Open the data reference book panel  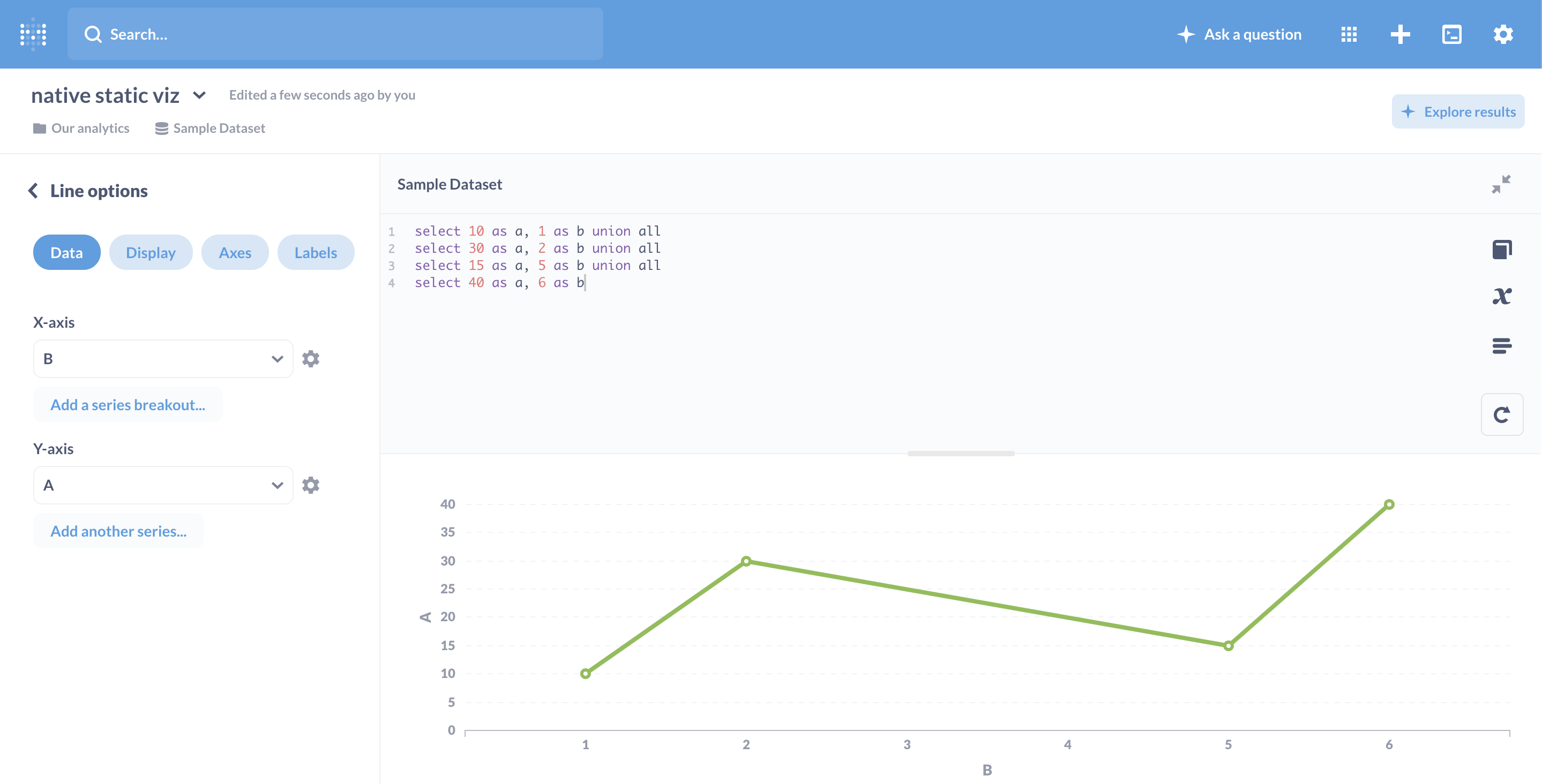[x=1502, y=249]
